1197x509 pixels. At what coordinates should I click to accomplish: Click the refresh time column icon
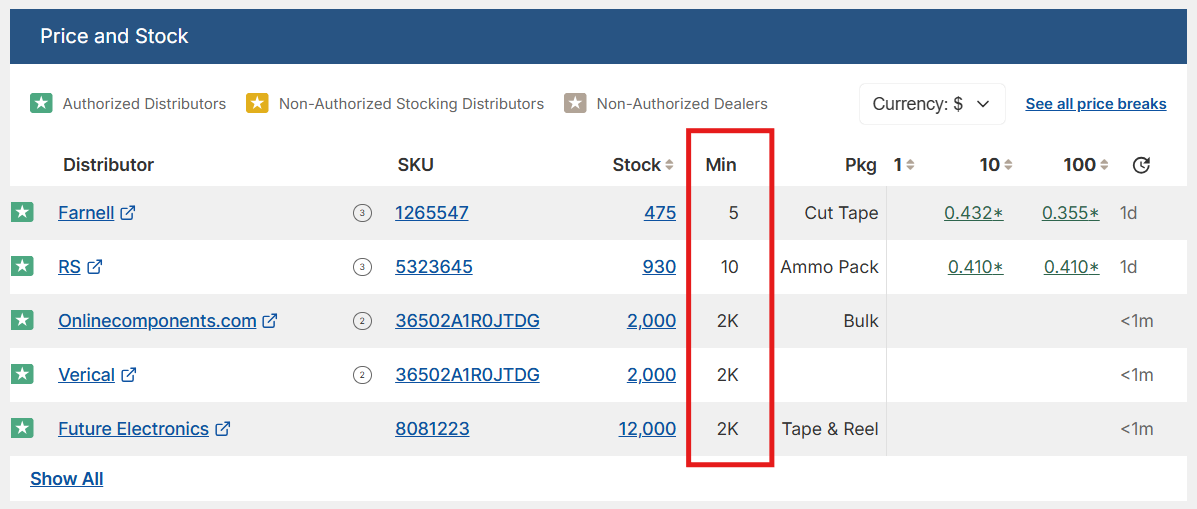[1141, 165]
